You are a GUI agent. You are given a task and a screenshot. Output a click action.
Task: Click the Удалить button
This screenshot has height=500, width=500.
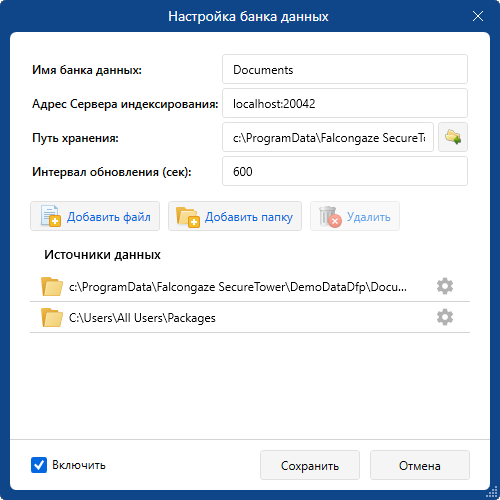click(x=355, y=216)
